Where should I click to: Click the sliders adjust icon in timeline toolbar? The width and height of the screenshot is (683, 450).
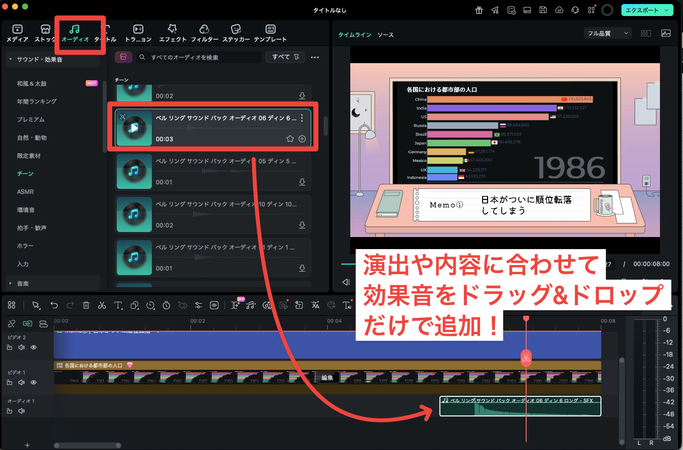[x=198, y=305]
